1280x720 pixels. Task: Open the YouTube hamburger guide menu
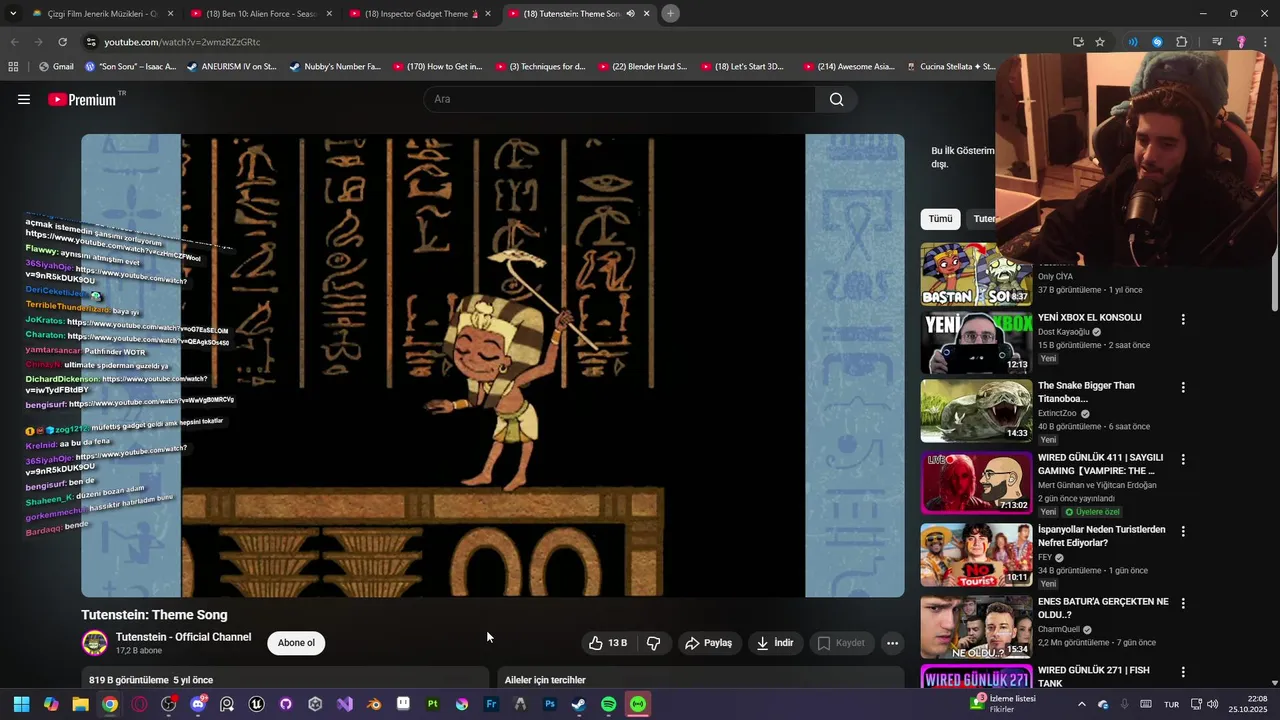click(24, 99)
